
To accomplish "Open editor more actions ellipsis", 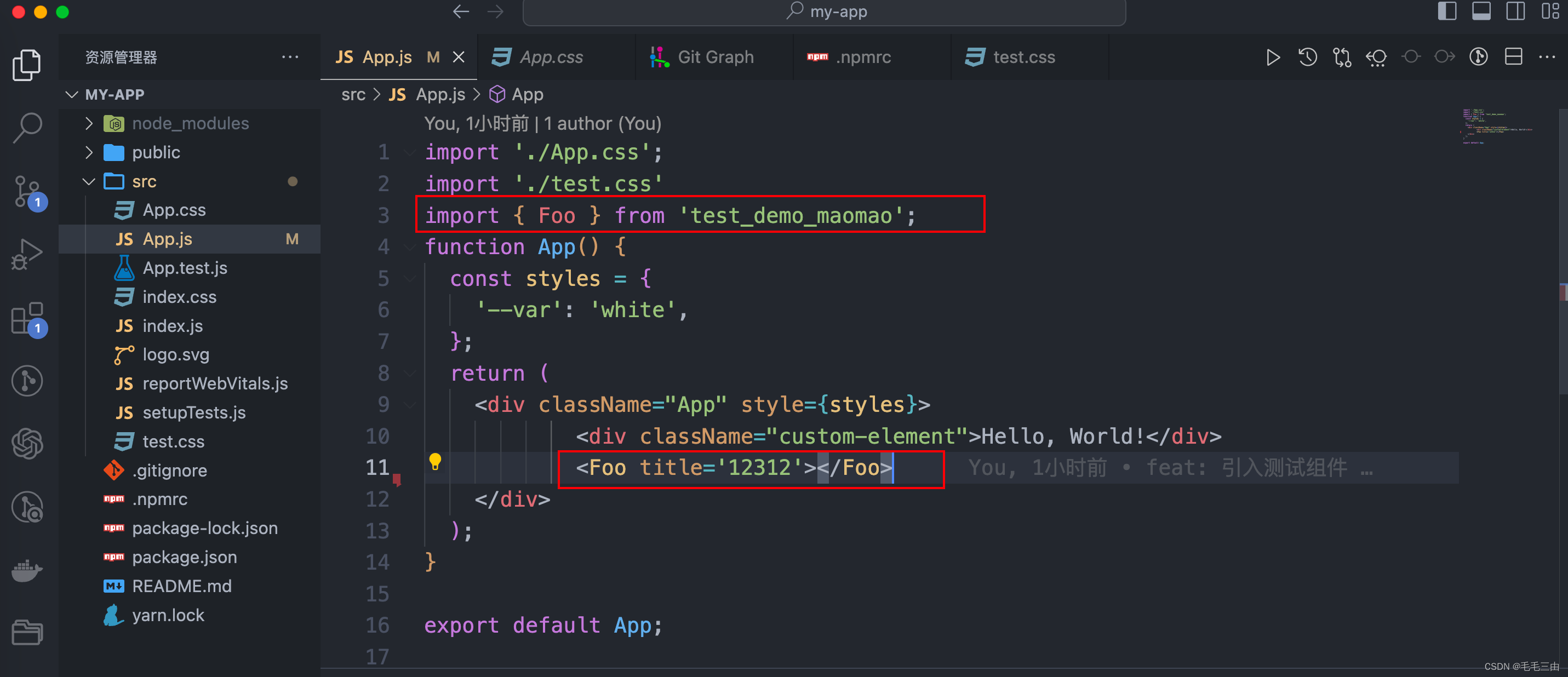I will click(x=1547, y=57).
